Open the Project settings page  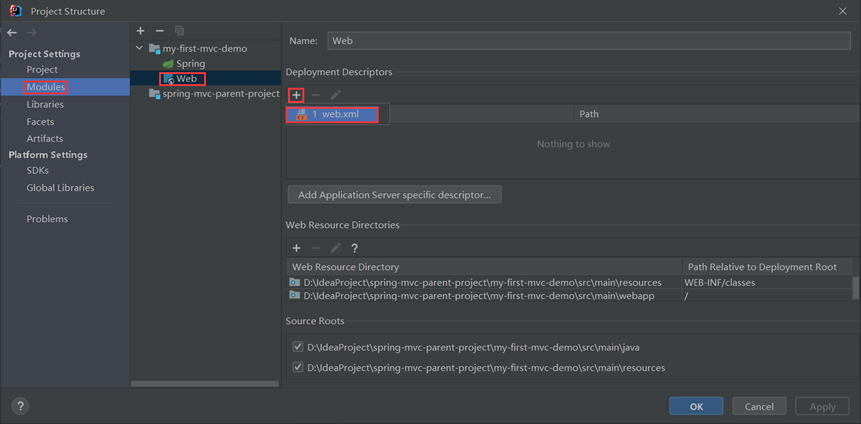[42, 69]
